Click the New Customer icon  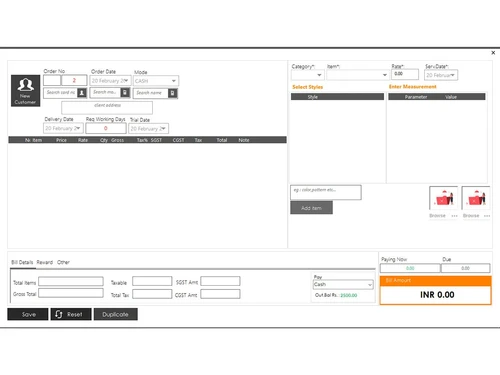click(25, 90)
